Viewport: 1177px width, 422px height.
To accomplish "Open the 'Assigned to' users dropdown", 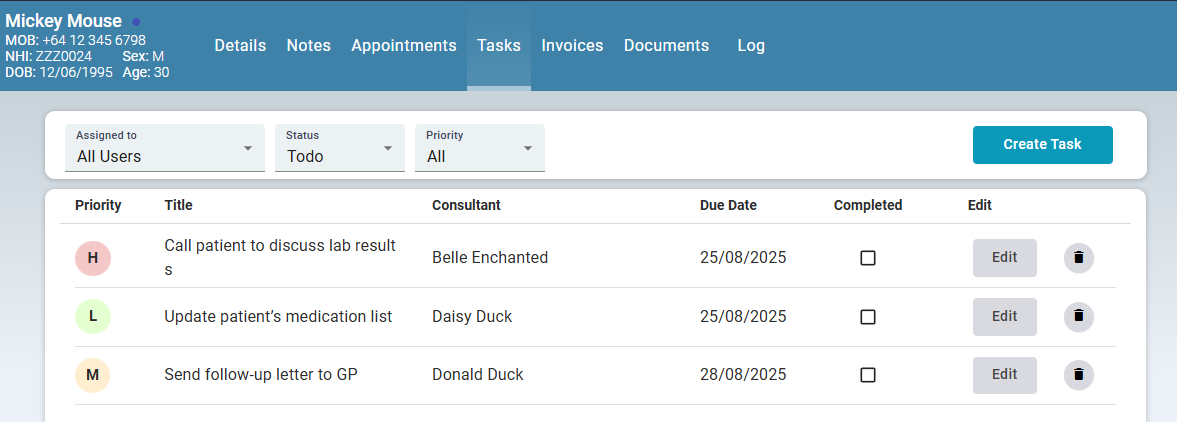I will coord(165,148).
